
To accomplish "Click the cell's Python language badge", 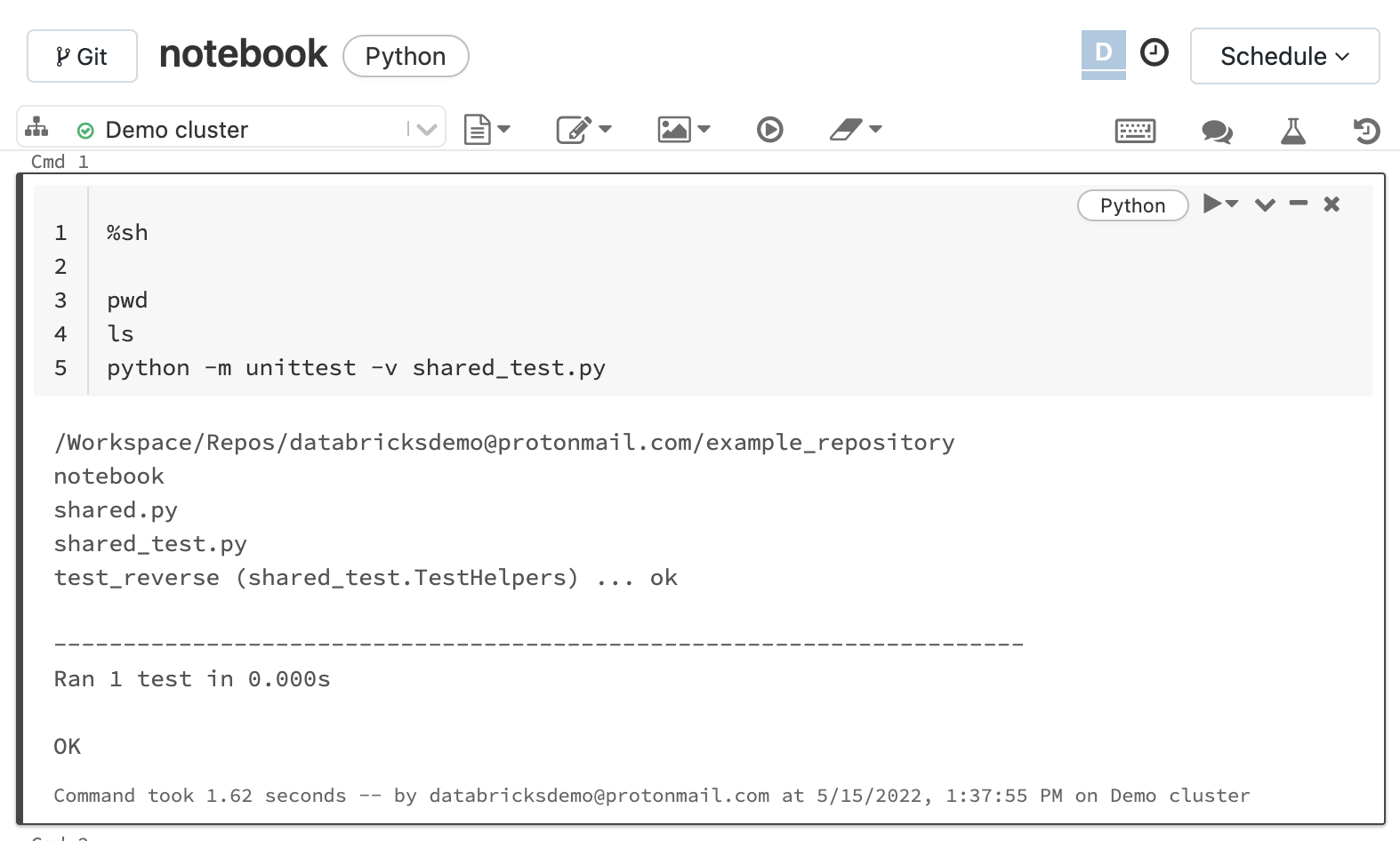I will (x=1132, y=205).
